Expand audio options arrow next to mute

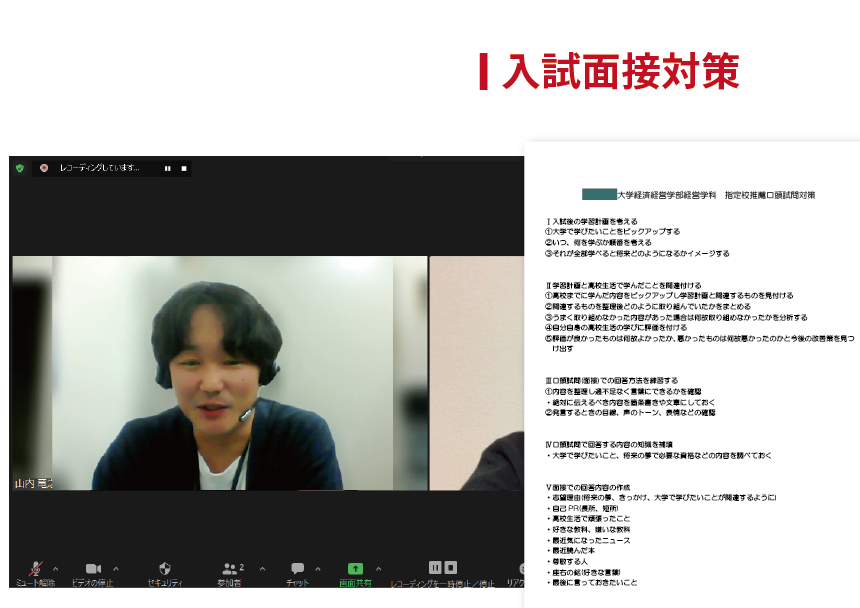55,568
